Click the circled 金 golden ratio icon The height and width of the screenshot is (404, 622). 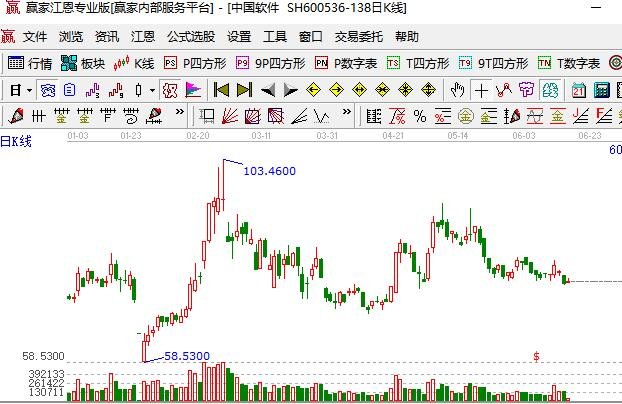pos(466,116)
